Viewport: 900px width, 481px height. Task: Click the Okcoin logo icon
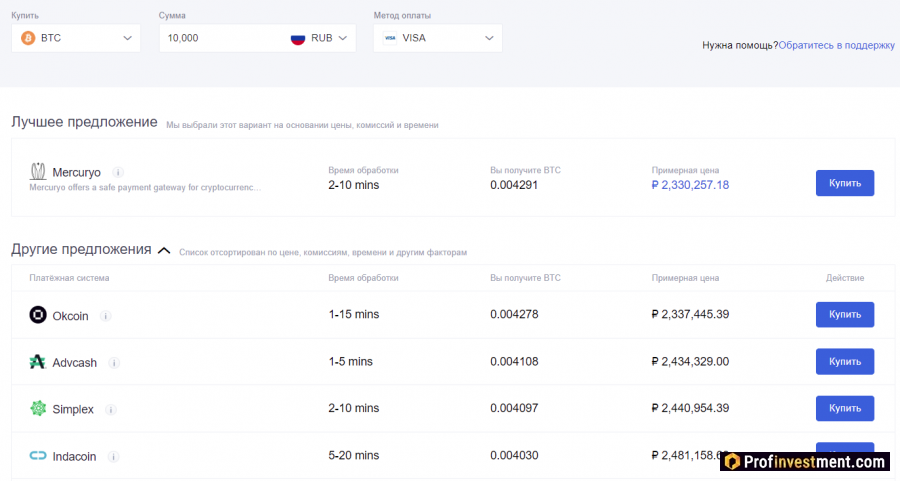pyautogui.click(x=38, y=315)
